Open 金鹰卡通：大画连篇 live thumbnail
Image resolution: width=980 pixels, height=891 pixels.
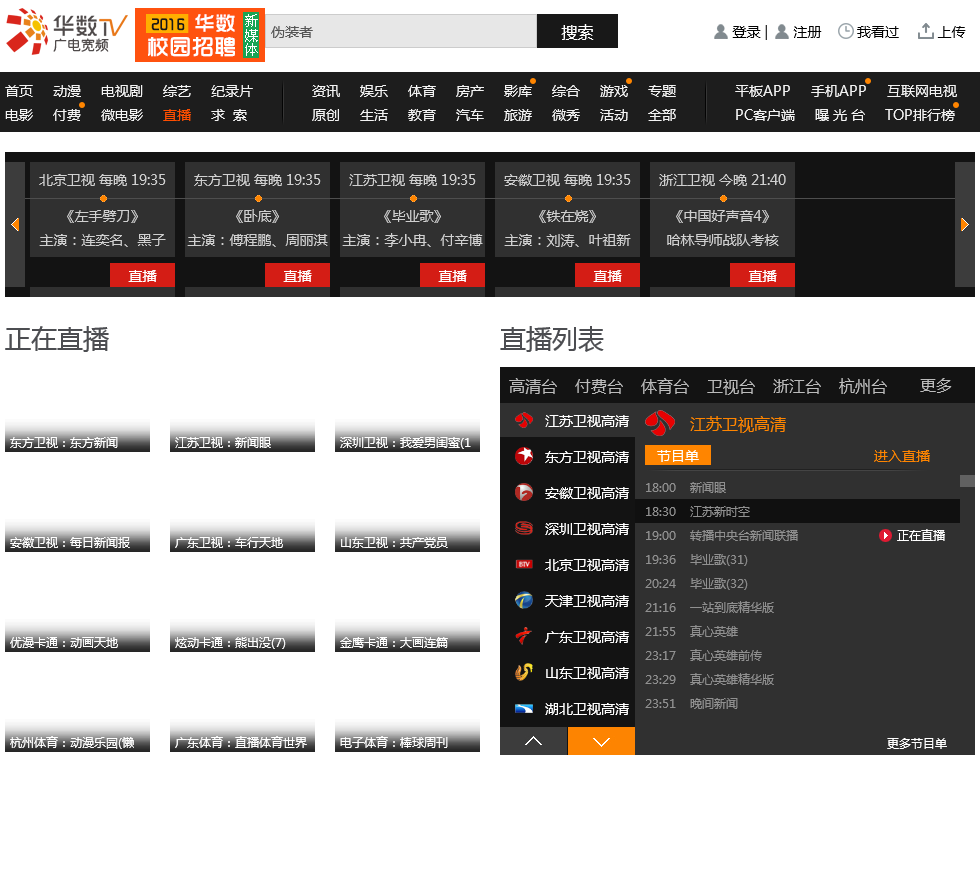408,611
